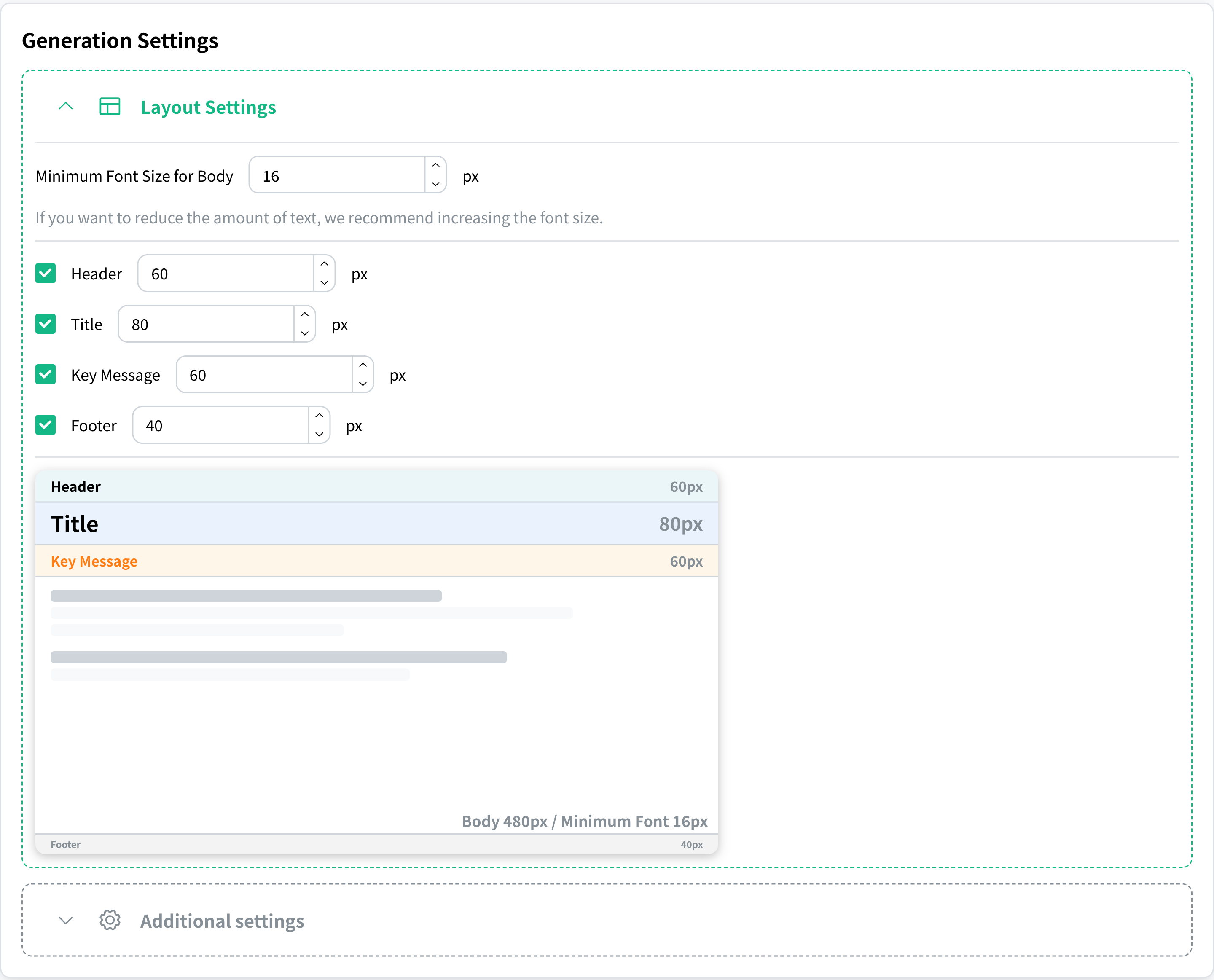Increment Header height with up arrow
Screen dimensions: 1214x980
click(x=325, y=263)
